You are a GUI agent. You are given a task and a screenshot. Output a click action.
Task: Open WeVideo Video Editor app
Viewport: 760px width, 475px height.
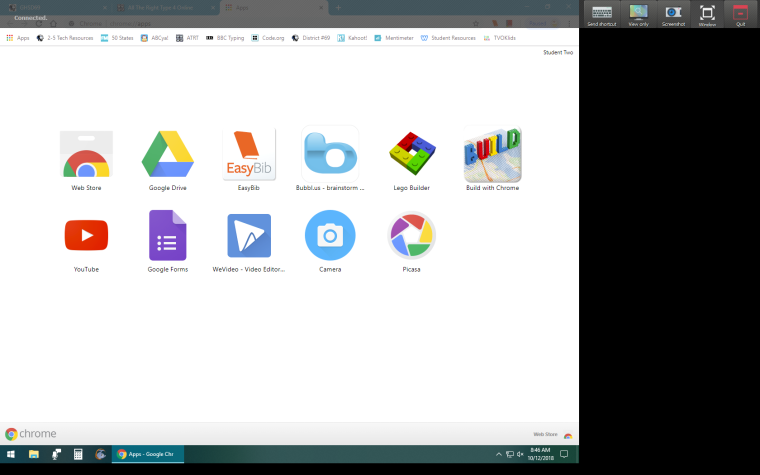(249, 235)
